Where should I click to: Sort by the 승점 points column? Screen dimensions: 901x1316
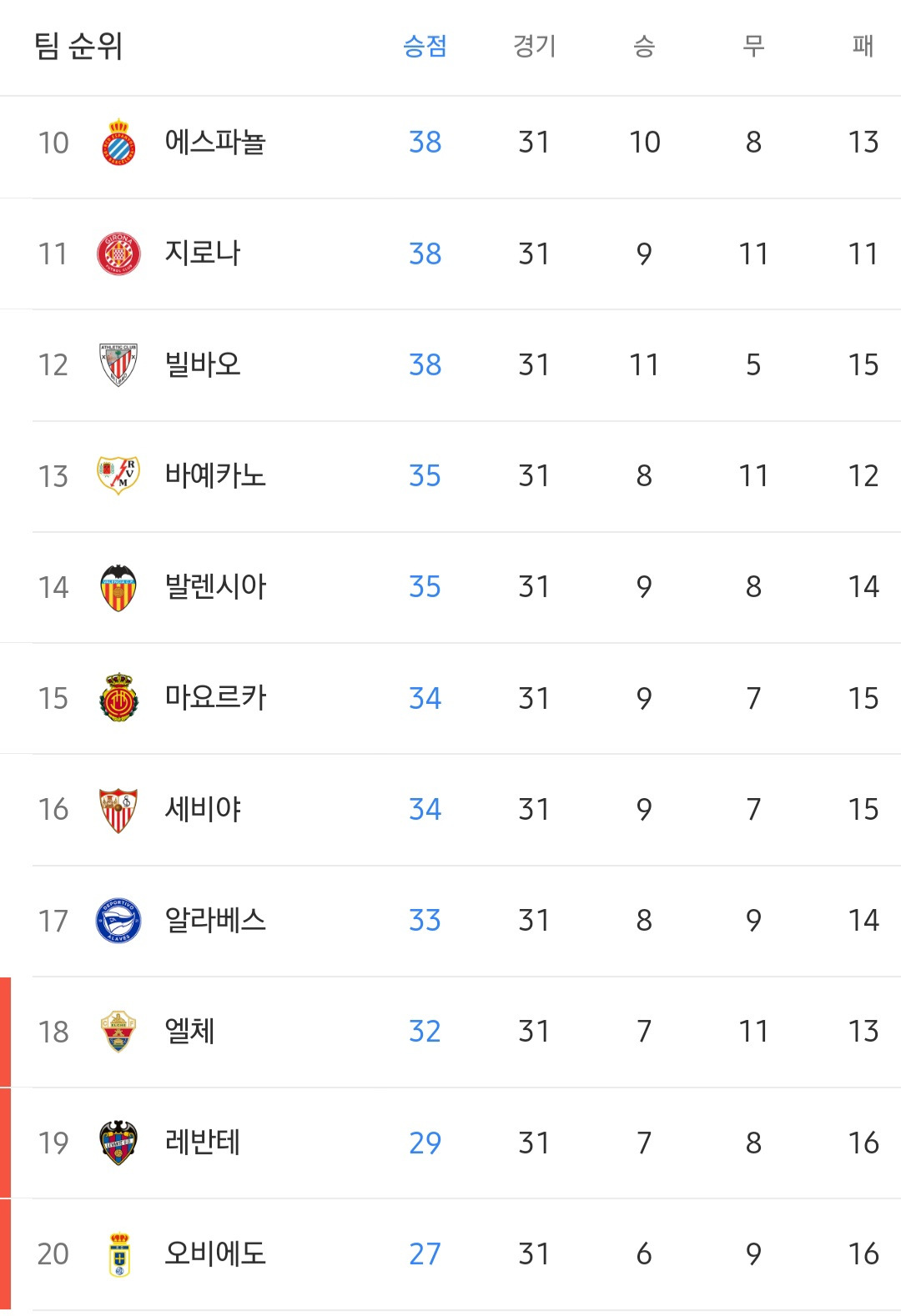point(425,46)
